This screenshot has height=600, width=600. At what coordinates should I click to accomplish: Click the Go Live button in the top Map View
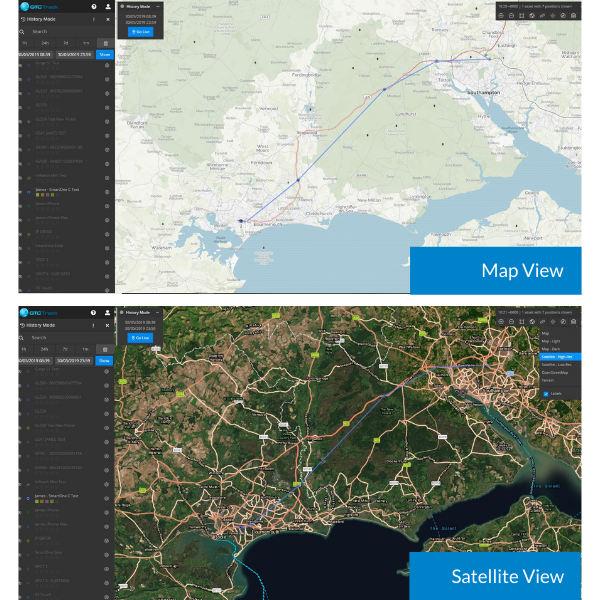[140, 32]
